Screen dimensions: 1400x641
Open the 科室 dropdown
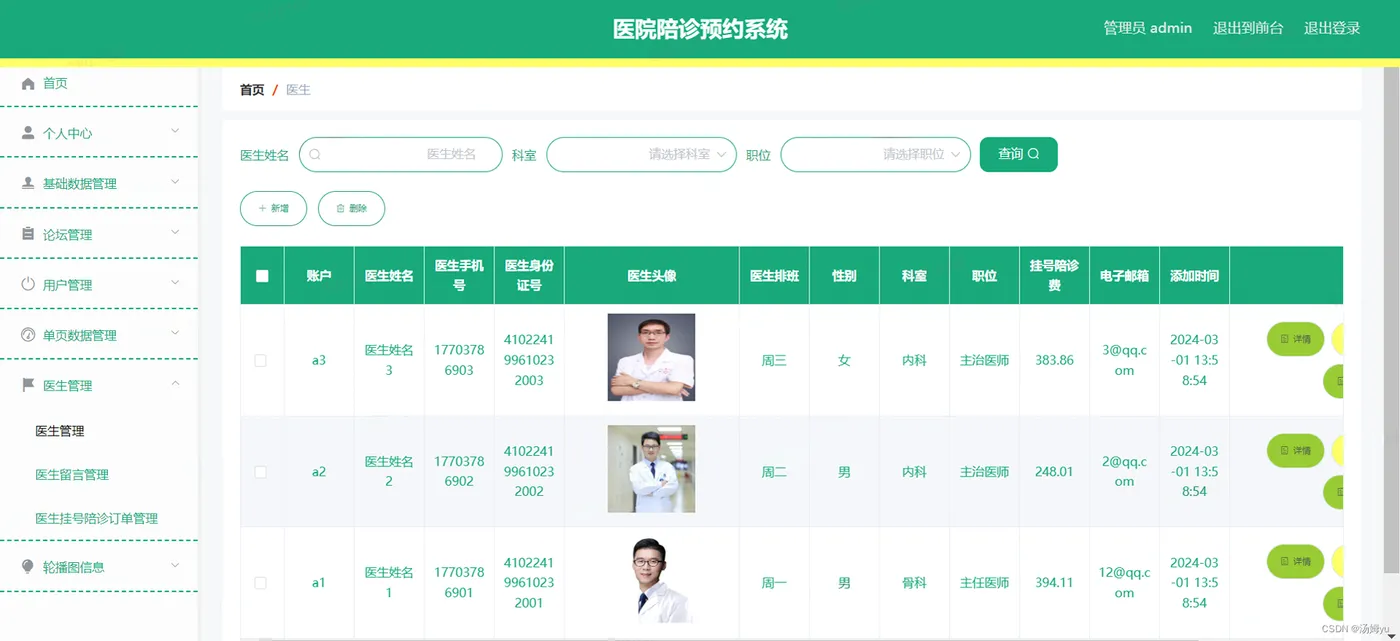(641, 155)
